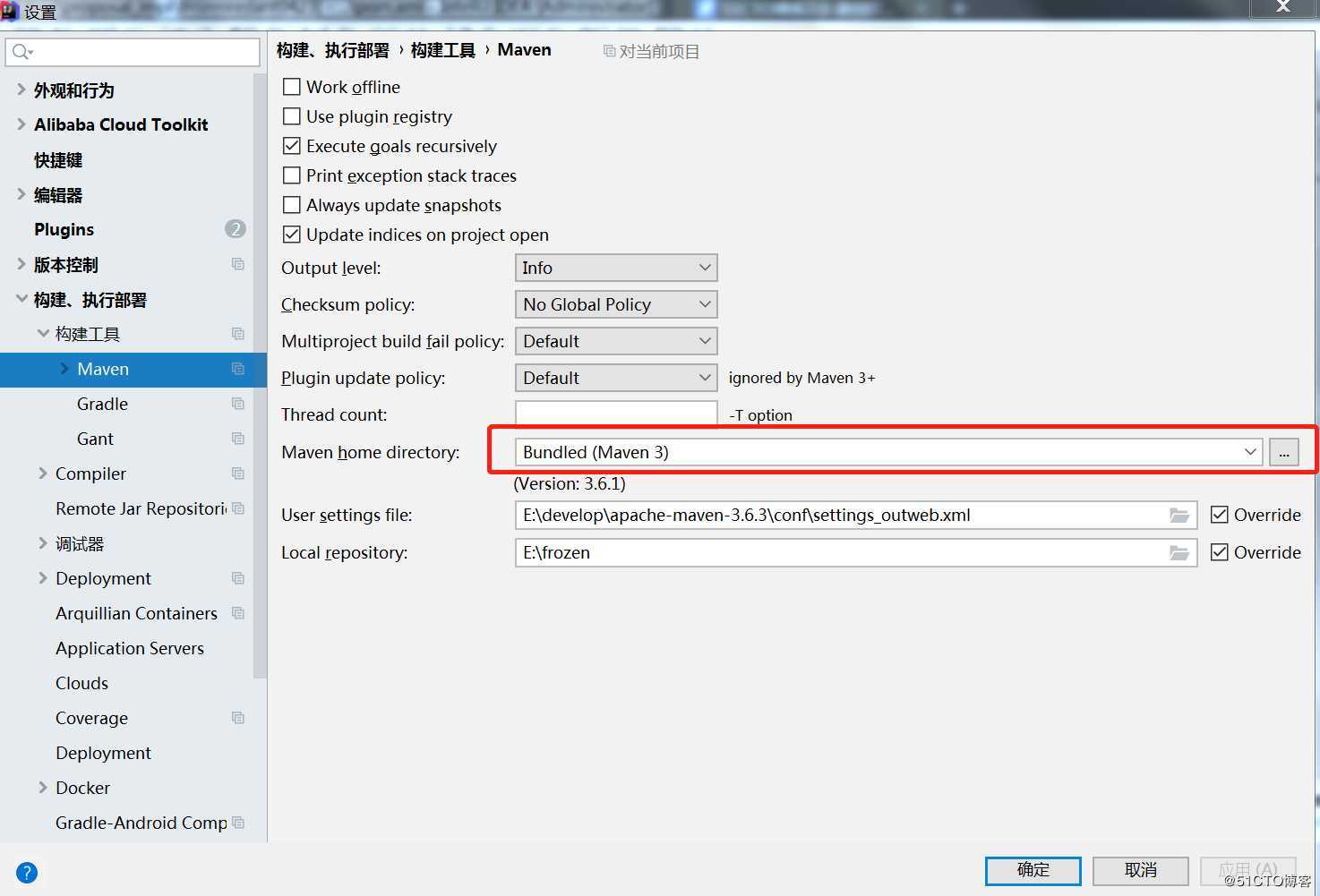Image resolution: width=1320 pixels, height=896 pixels.
Task: Expand the Maven sub-settings node
Action: (x=64, y=369)
